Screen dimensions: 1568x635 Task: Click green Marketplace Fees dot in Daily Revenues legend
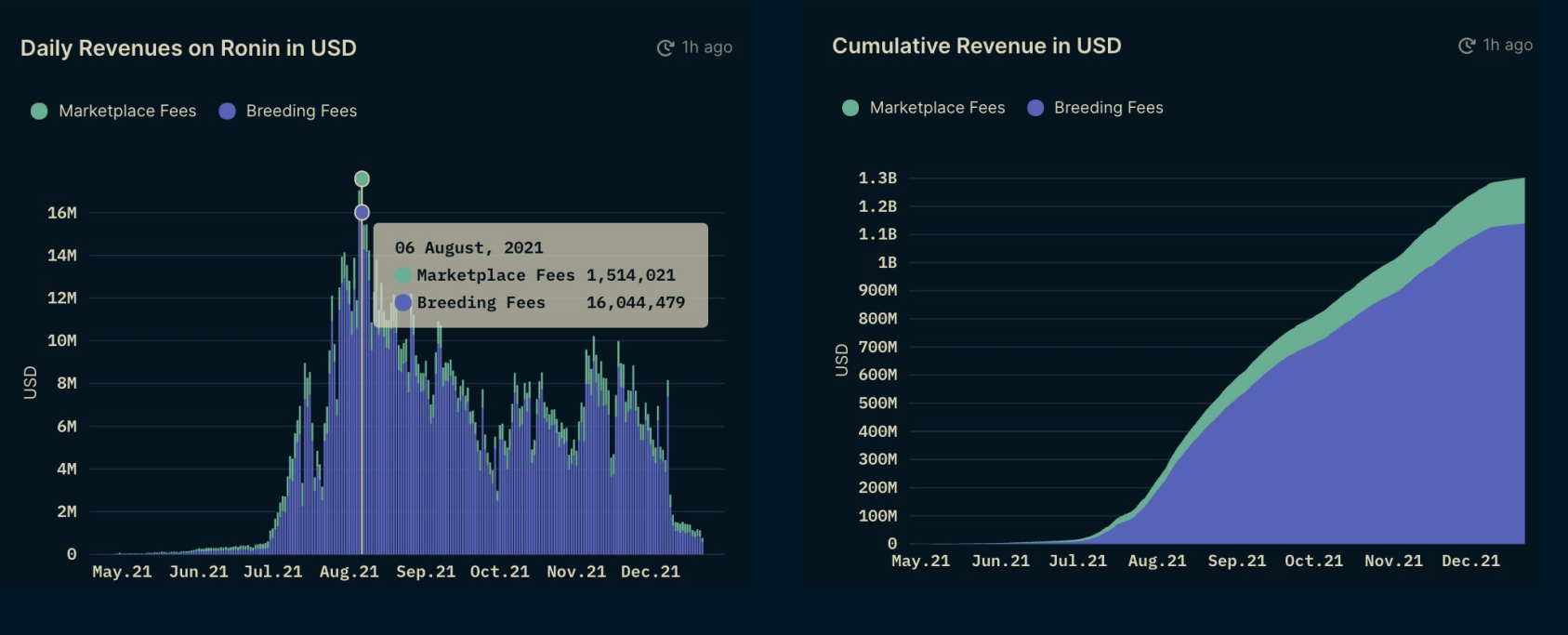click(39, 111)
